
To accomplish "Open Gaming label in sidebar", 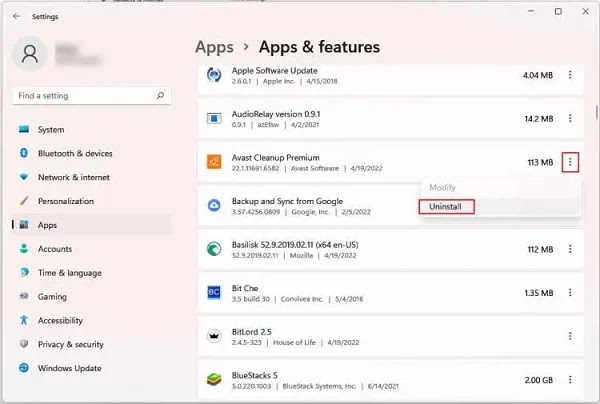I will [x=52, y=296].
